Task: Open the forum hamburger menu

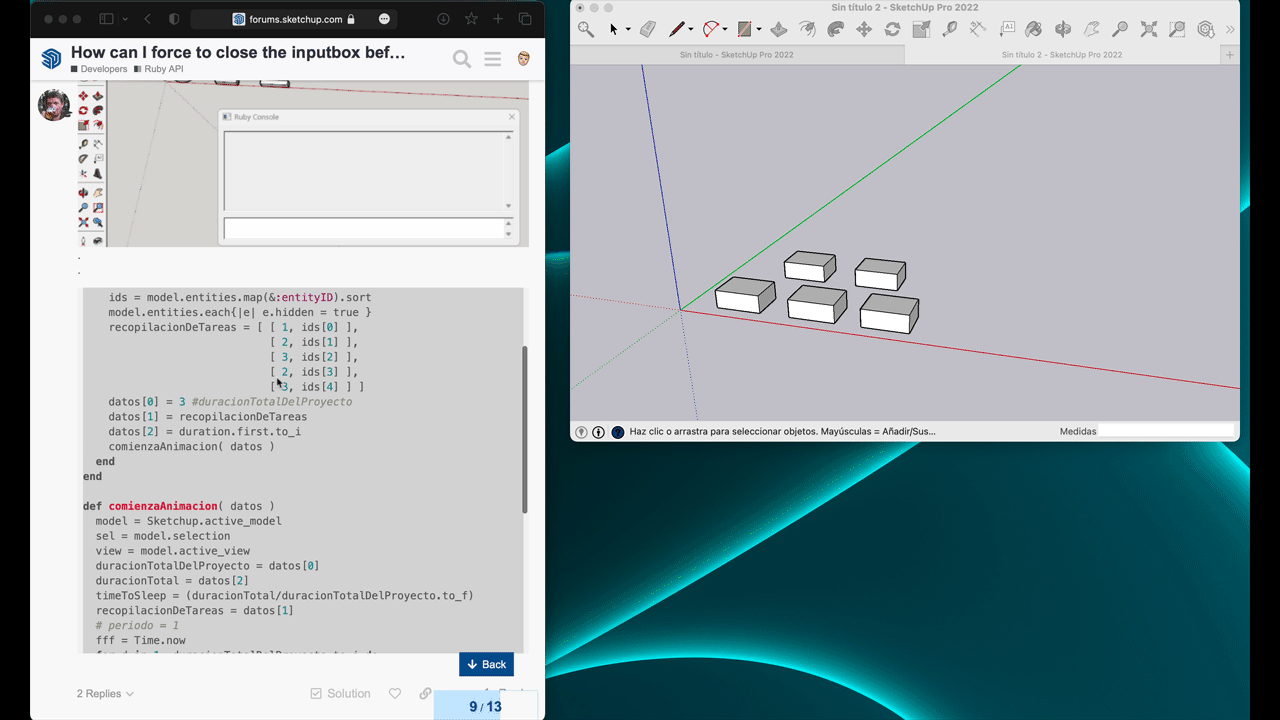Action: click(x=492, y=59)
